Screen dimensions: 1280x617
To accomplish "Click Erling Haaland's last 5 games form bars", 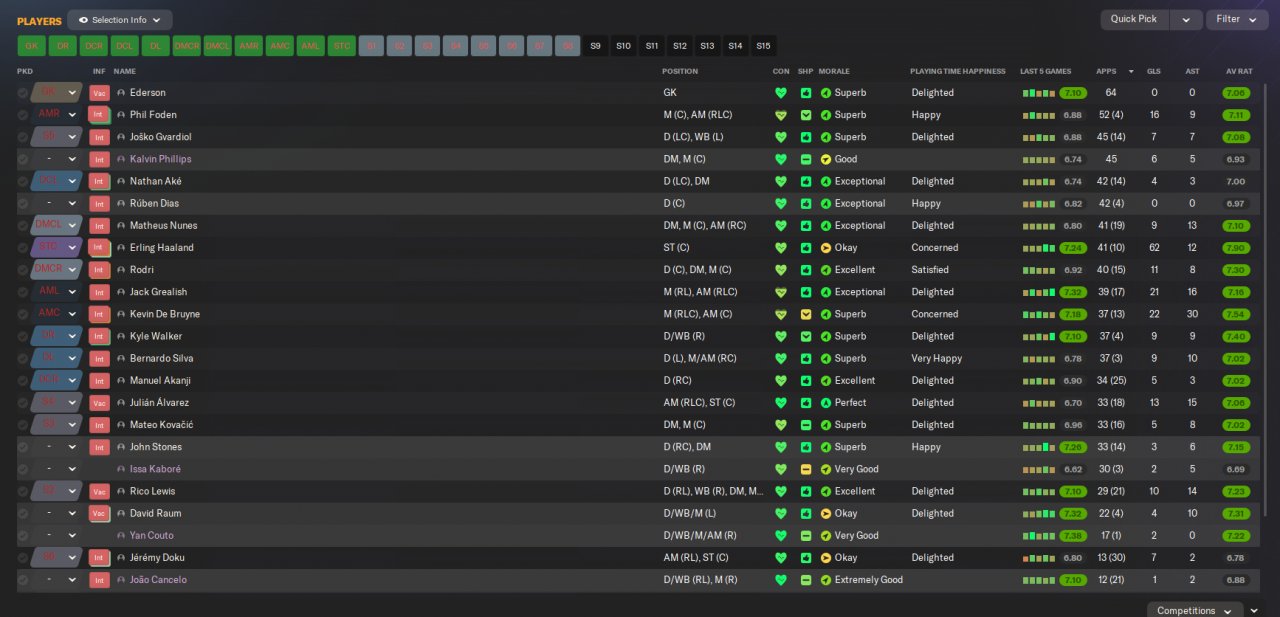I will pos(1038,248).
